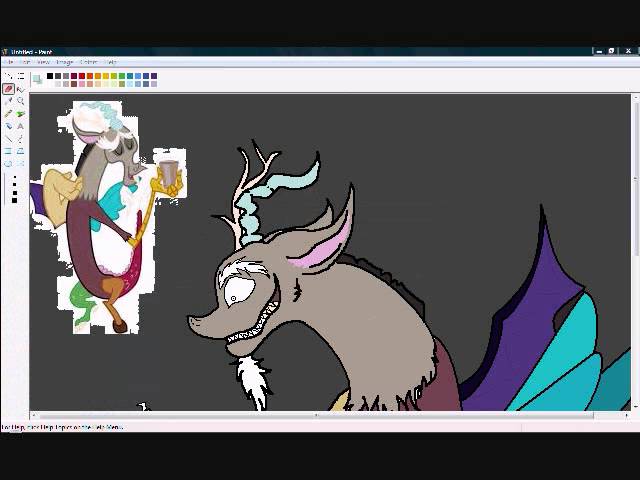Select the Rounded Rectangle tool

pyautogui.click(x=21, y=164)
